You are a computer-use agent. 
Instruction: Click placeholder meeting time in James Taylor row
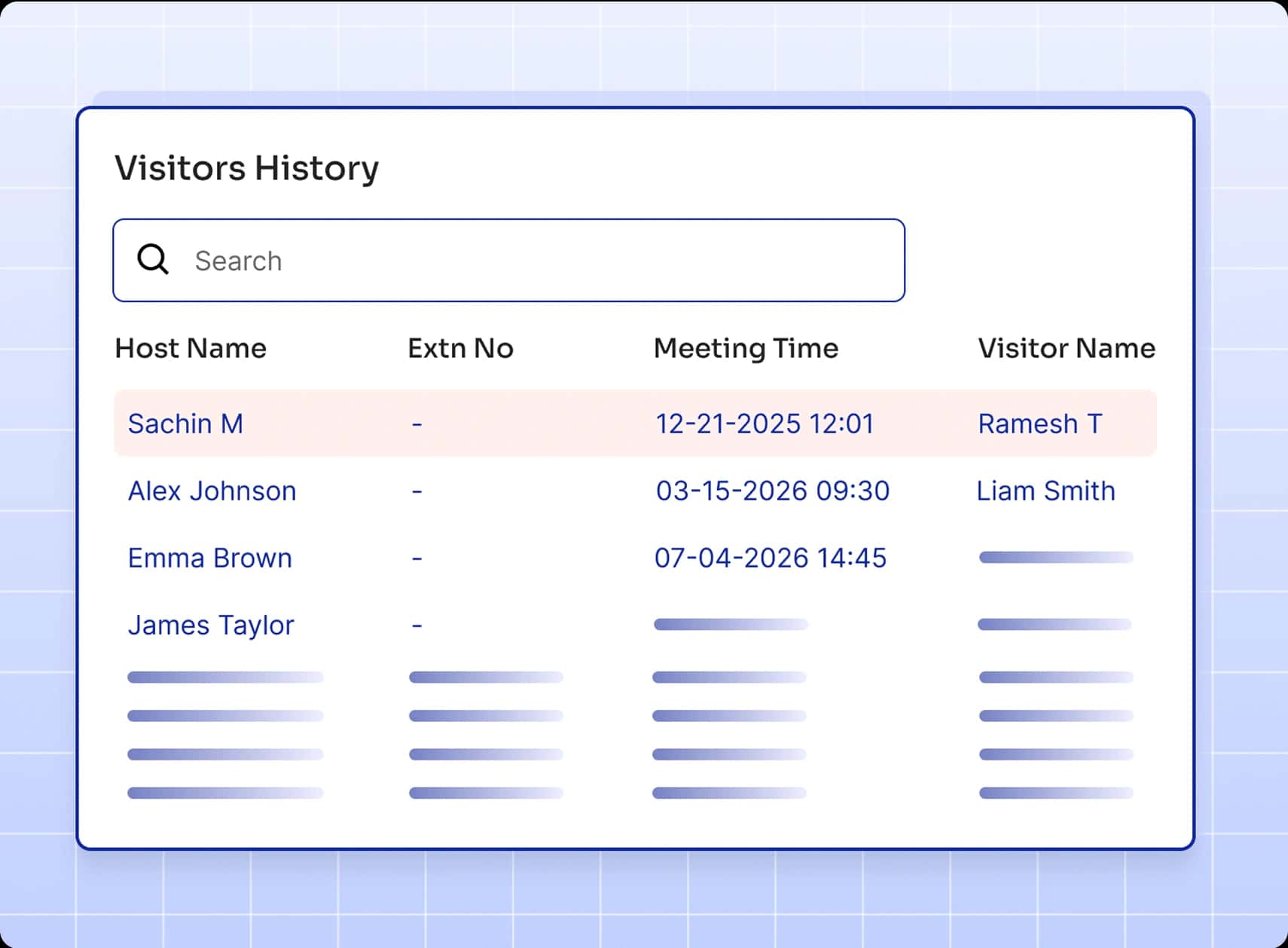[x=731, y=625]
